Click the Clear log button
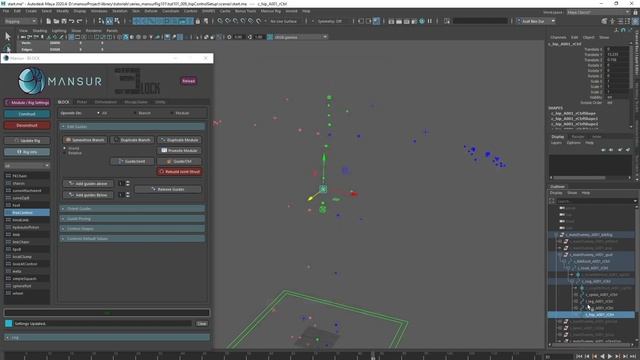This screenshot has height=360, width=640. [202, 323]
